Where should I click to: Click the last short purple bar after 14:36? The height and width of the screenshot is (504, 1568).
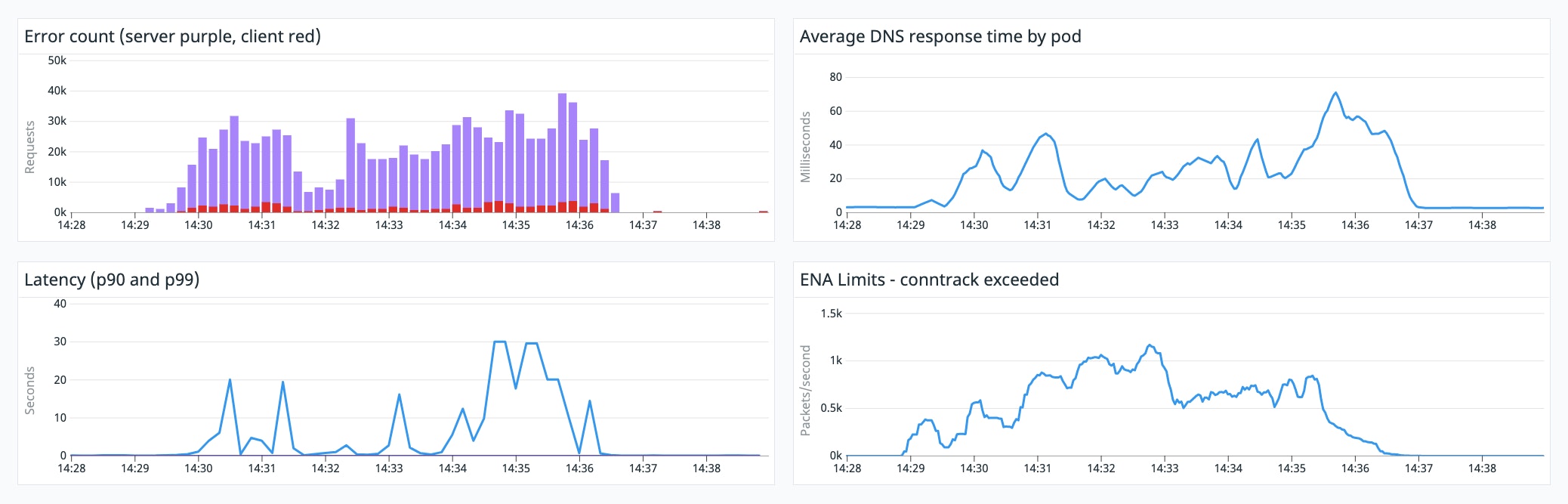[615, 203]
